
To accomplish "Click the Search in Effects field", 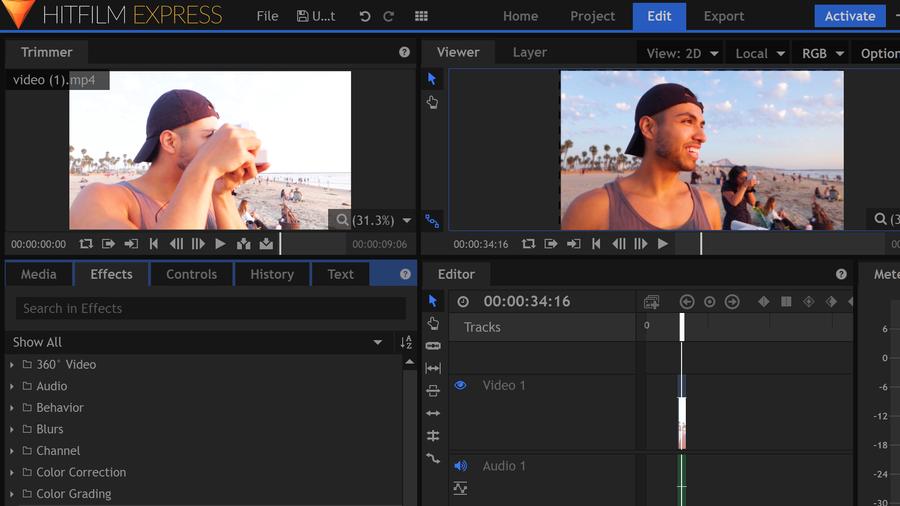I will tap(211, 309).
